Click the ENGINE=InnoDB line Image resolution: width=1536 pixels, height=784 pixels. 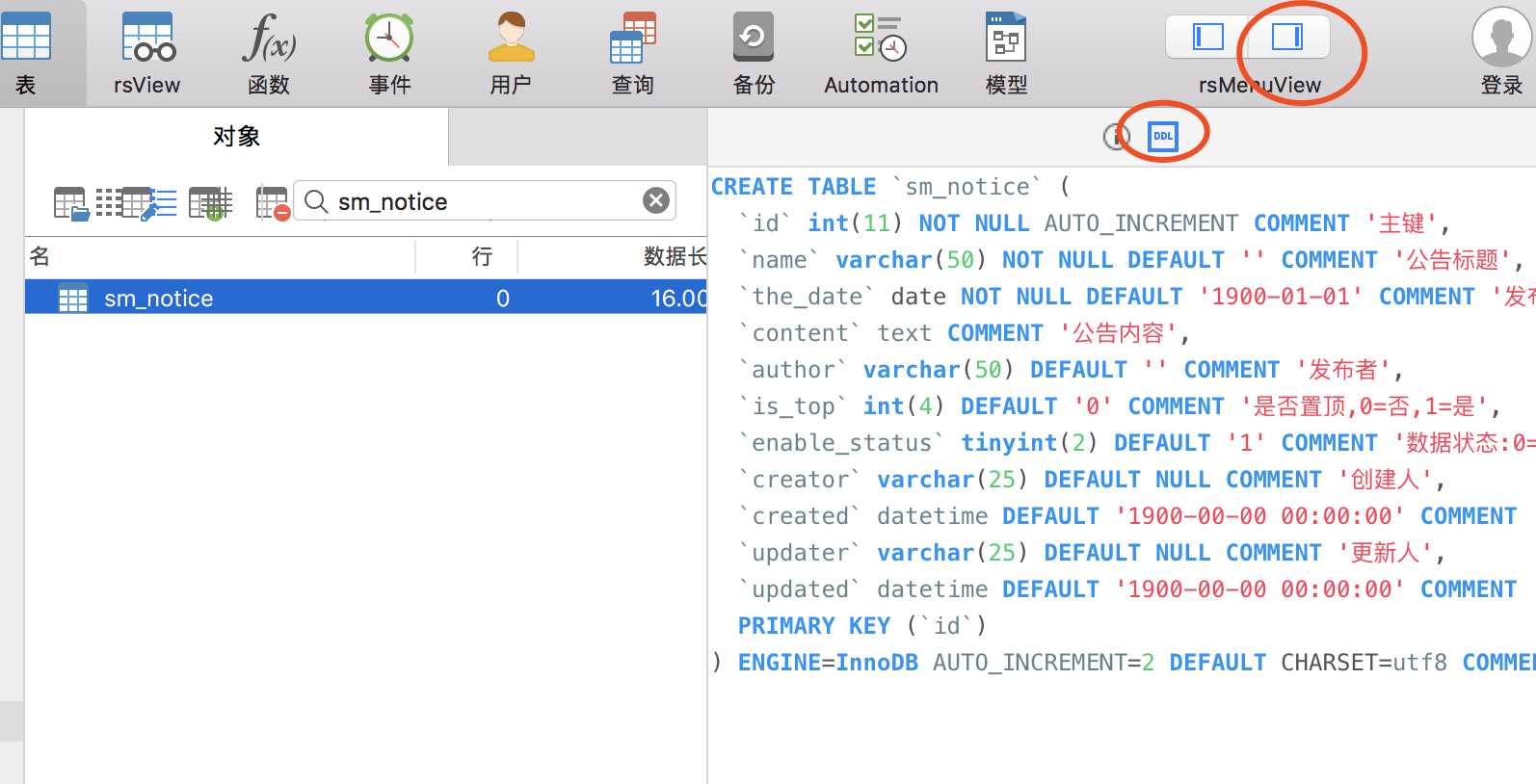[1124, 663]
